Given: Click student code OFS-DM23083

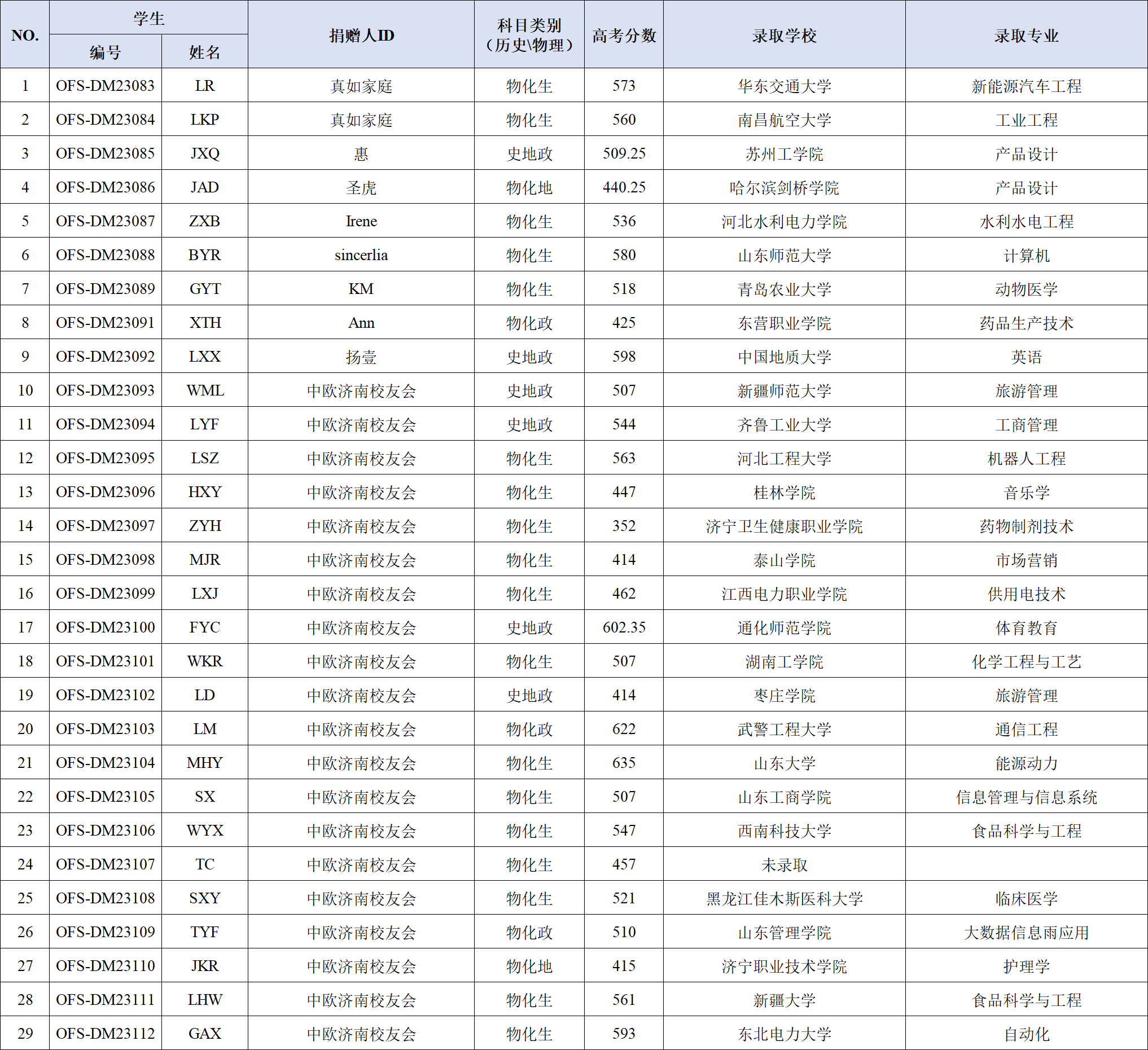Looking at the screenshot, I should point(106,85).
